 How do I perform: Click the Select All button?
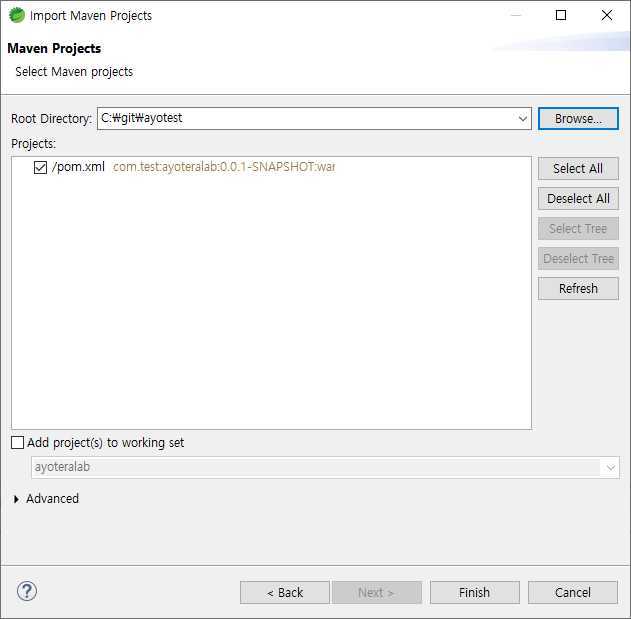click(578, 168)
